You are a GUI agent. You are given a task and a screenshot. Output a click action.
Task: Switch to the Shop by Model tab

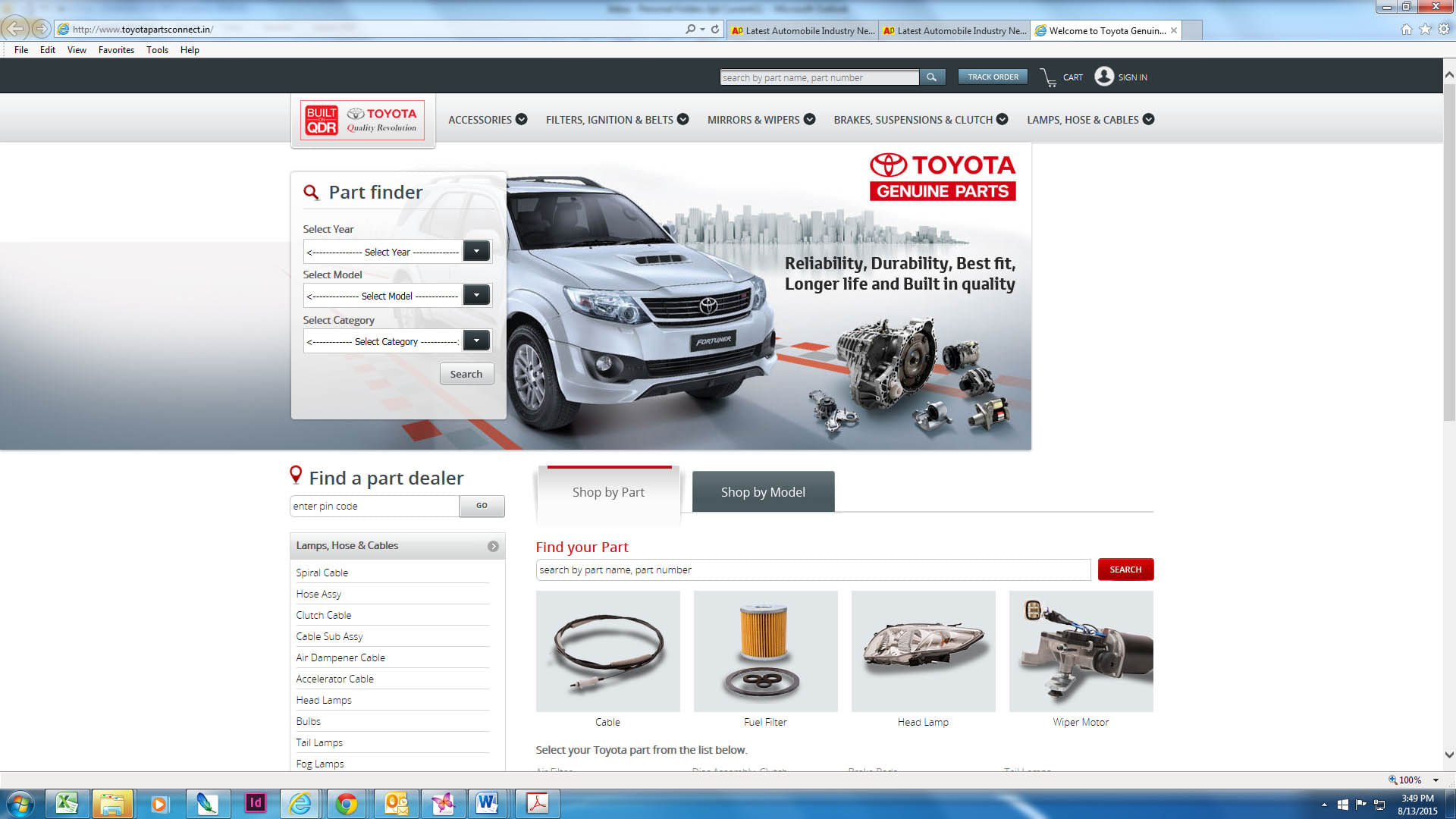[x=763, y=492]
